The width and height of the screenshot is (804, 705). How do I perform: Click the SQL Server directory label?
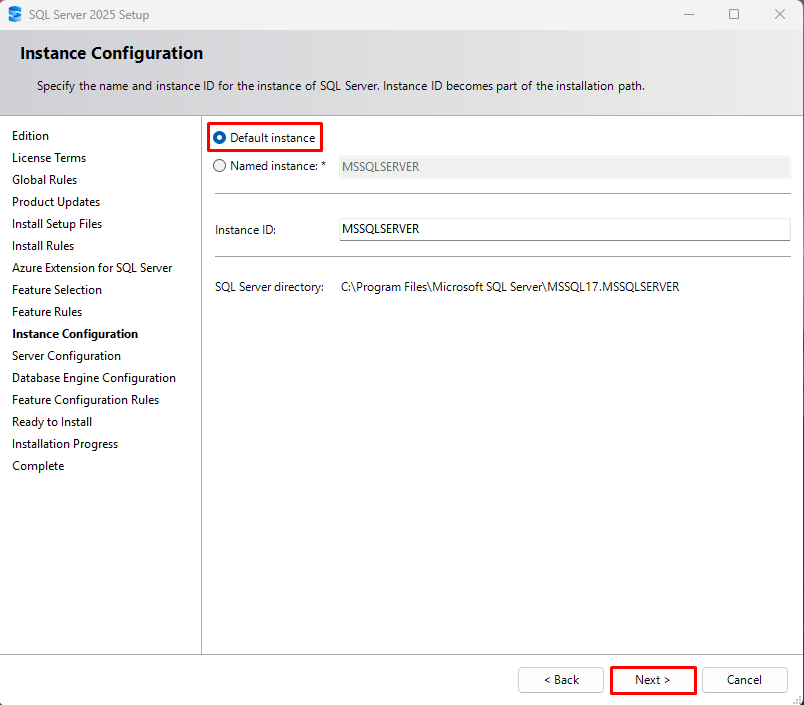[270, 287]
